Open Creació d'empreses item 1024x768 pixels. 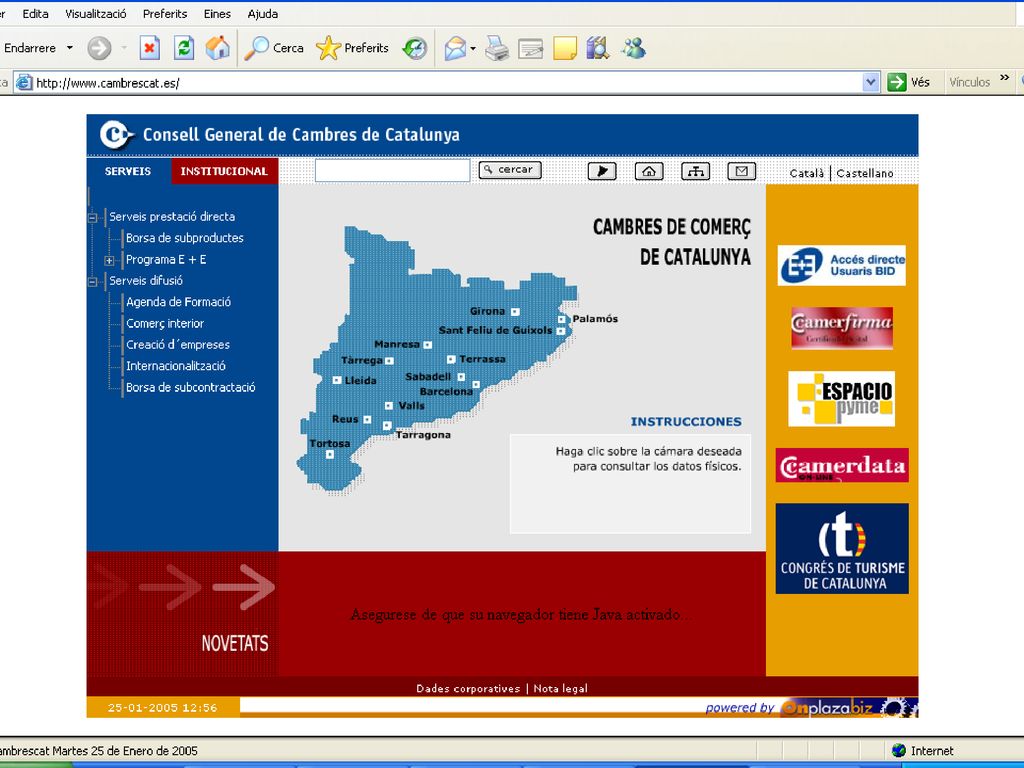pos(178,345)
